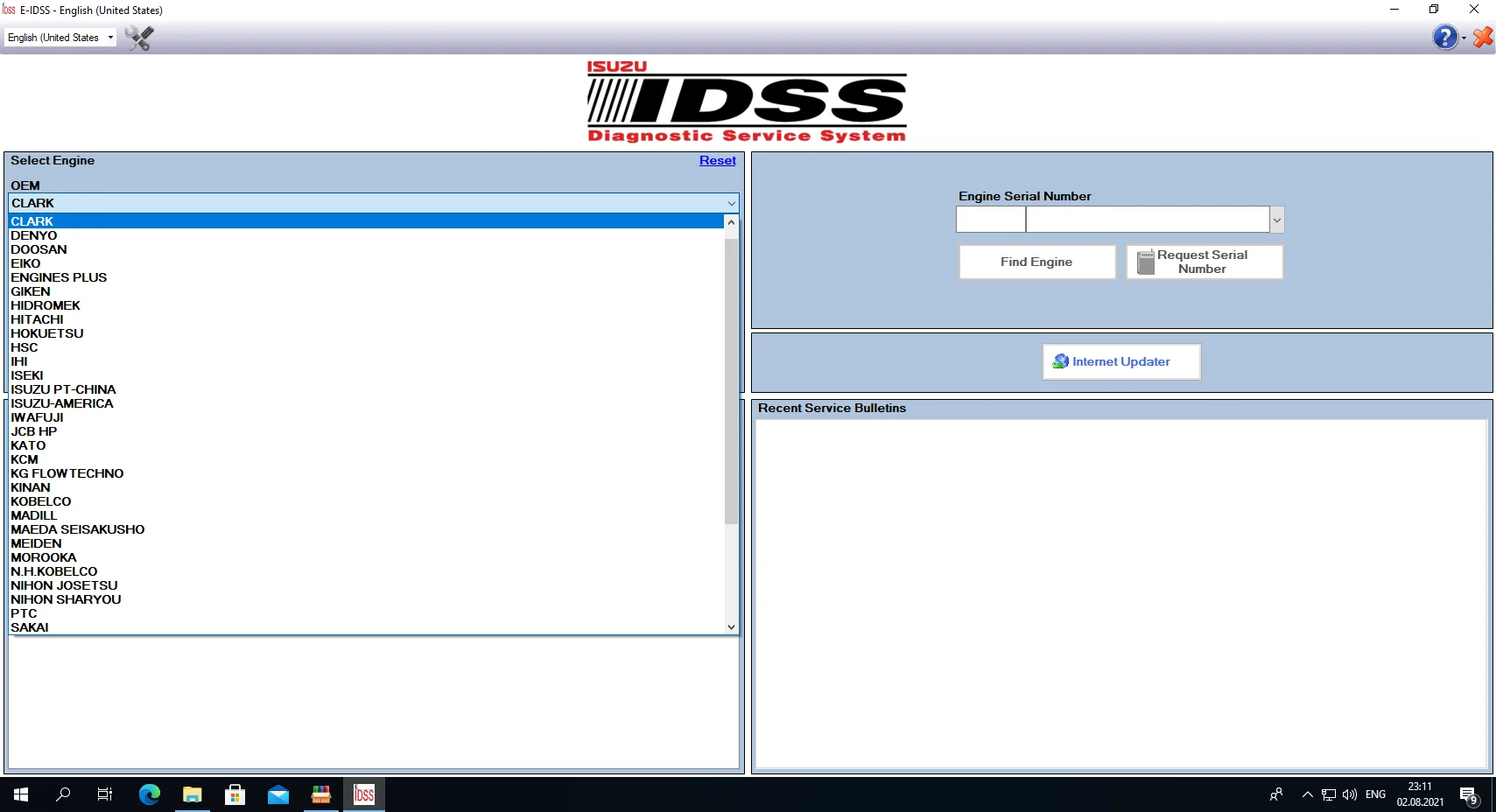
Task: Pick JCB HP in the list
Action: [367, 431]
